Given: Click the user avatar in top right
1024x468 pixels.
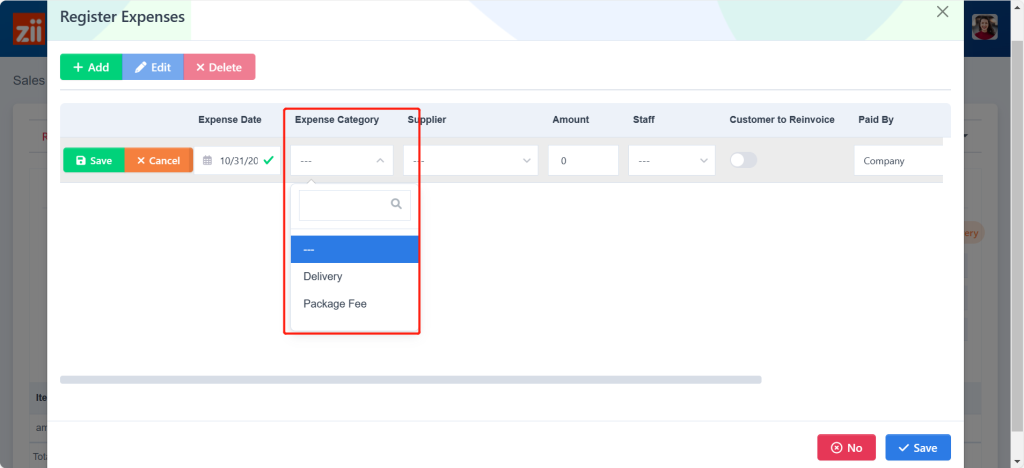Looking at the screenshot, I should pyautogui.click(x=987, y=28).
